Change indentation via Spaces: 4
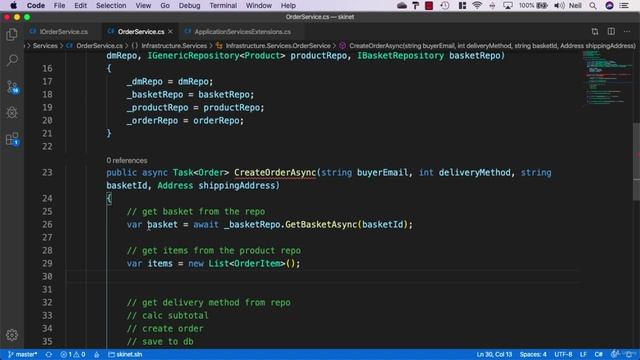 (533, 354)
